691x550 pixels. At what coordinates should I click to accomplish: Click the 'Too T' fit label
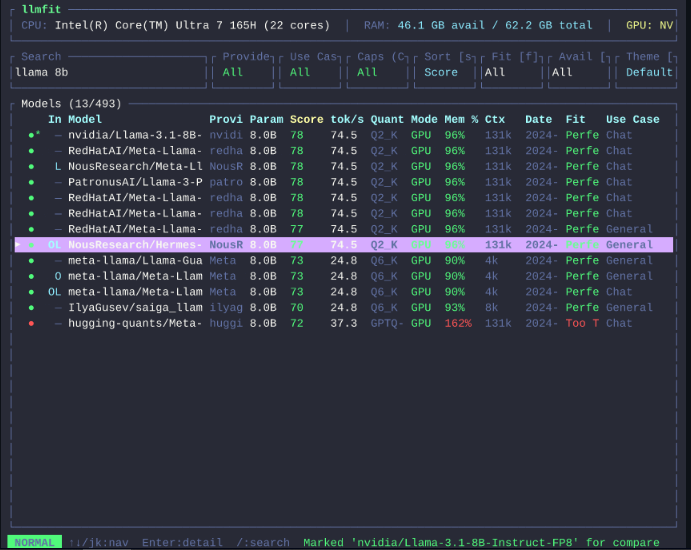tap(582, 323)
